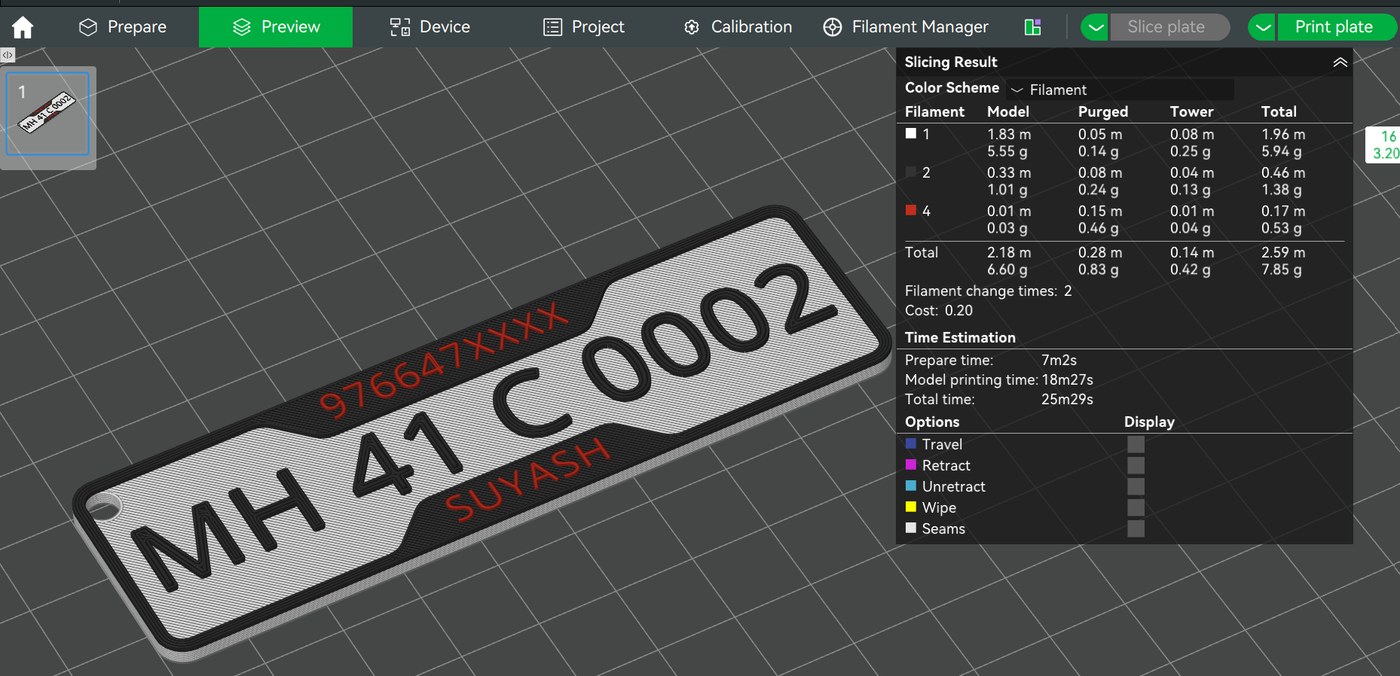This screenshot has width=1400, height=676.
Task: Click the 'Travel' option label
Action: [942, 444]
